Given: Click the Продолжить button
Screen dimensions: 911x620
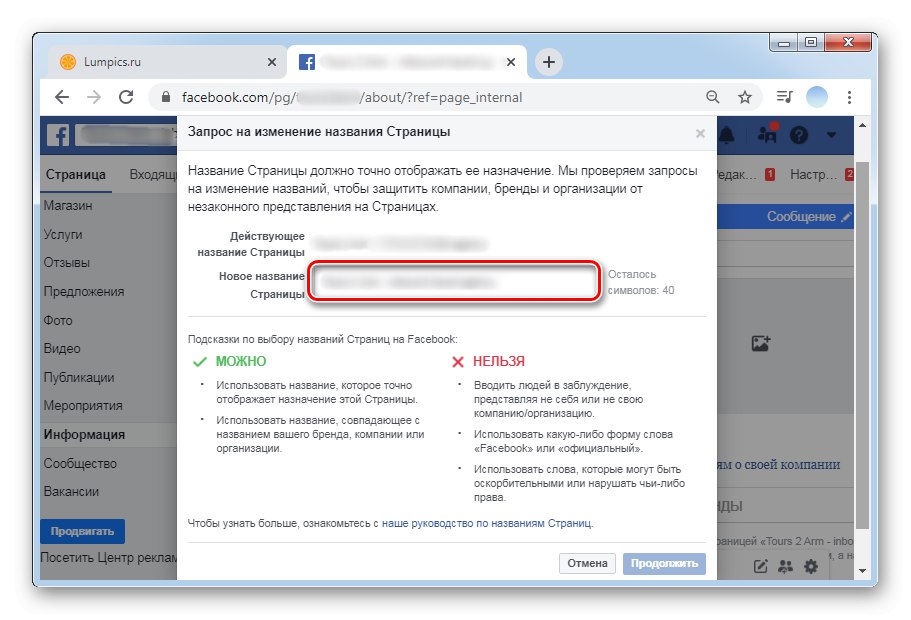Looking at the screenshot, I should coord(664,563).
